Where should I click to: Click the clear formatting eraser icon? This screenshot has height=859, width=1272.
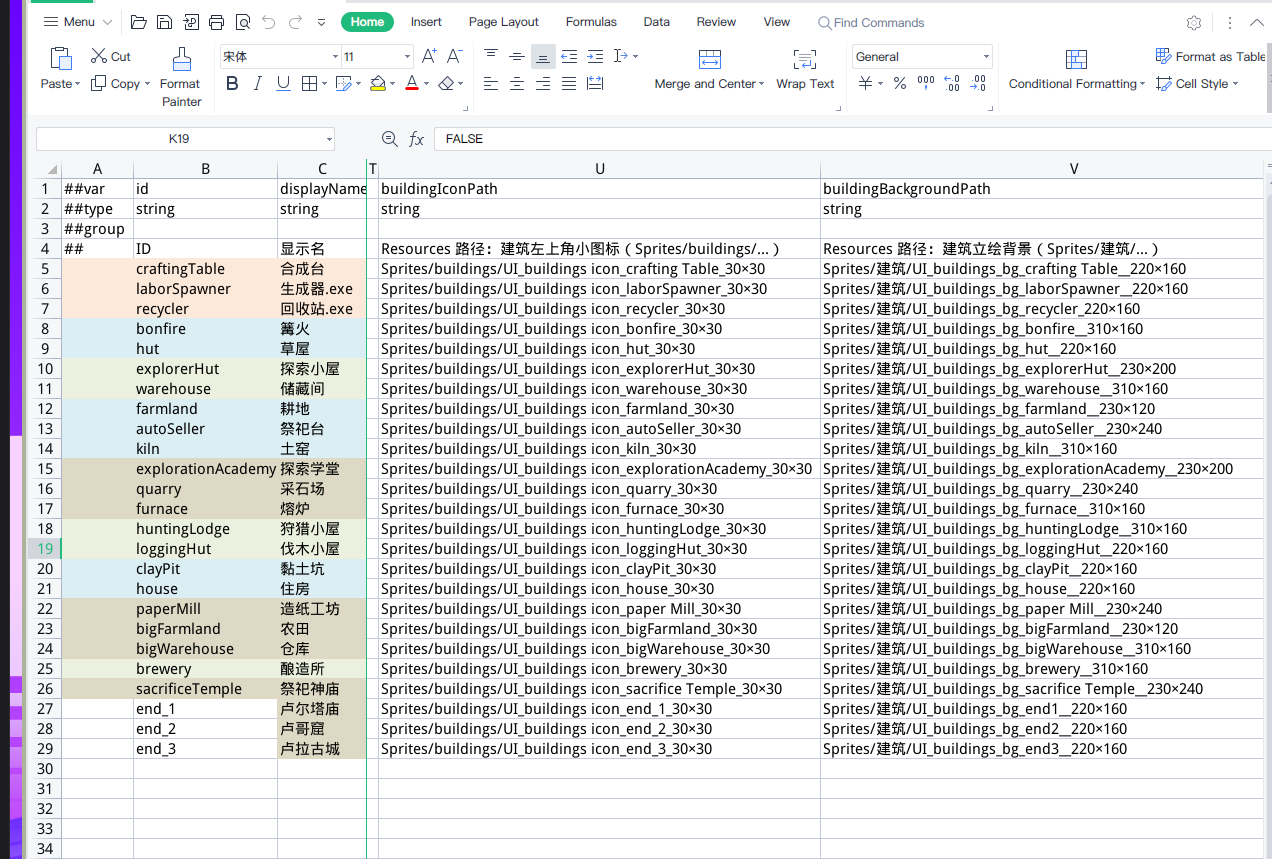[446, 84]
